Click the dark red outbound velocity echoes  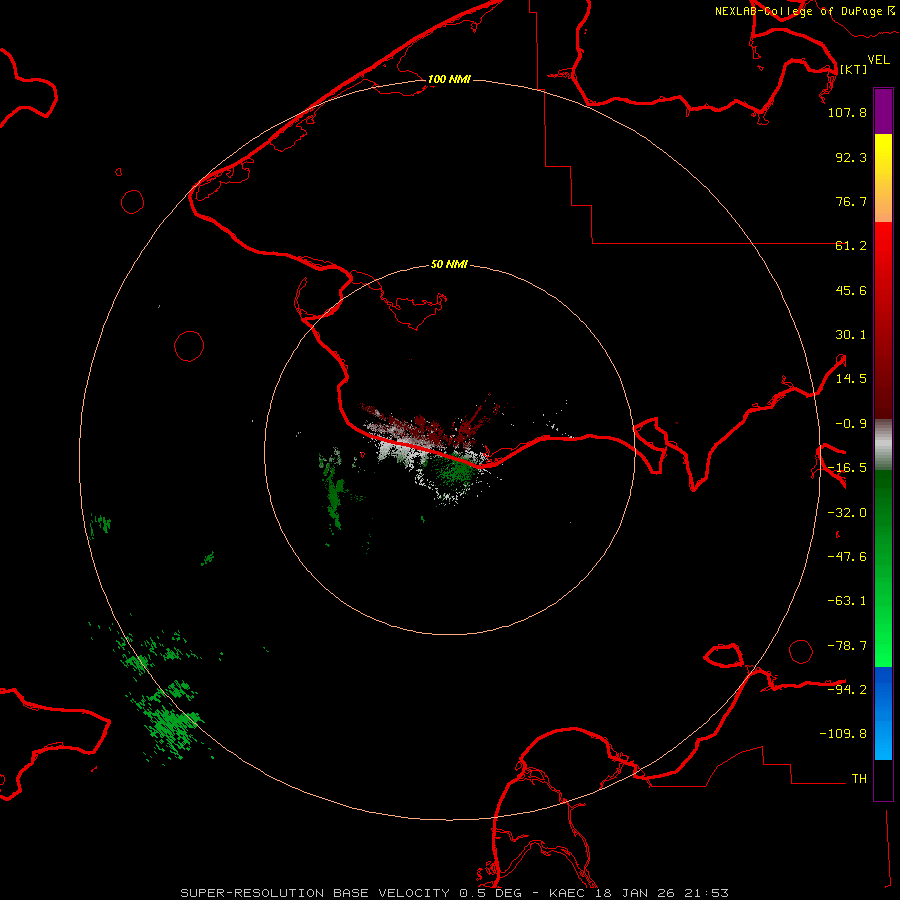tap(428, 426)
